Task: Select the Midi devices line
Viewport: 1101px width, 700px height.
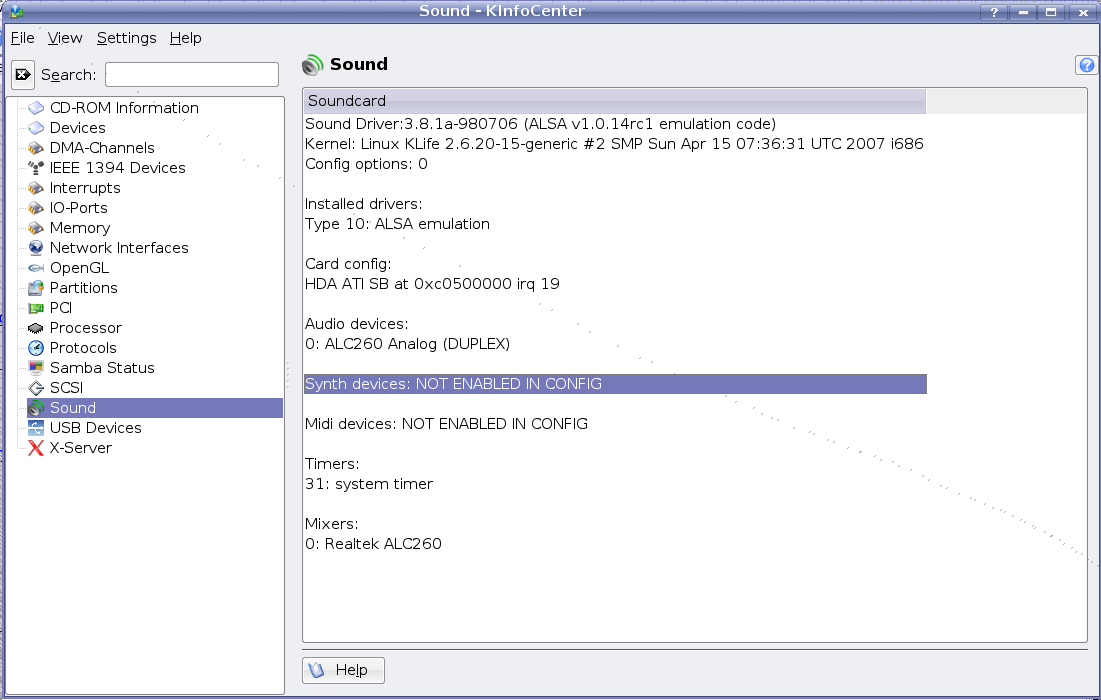Action: pyautogui.click(x=446, y=424)
